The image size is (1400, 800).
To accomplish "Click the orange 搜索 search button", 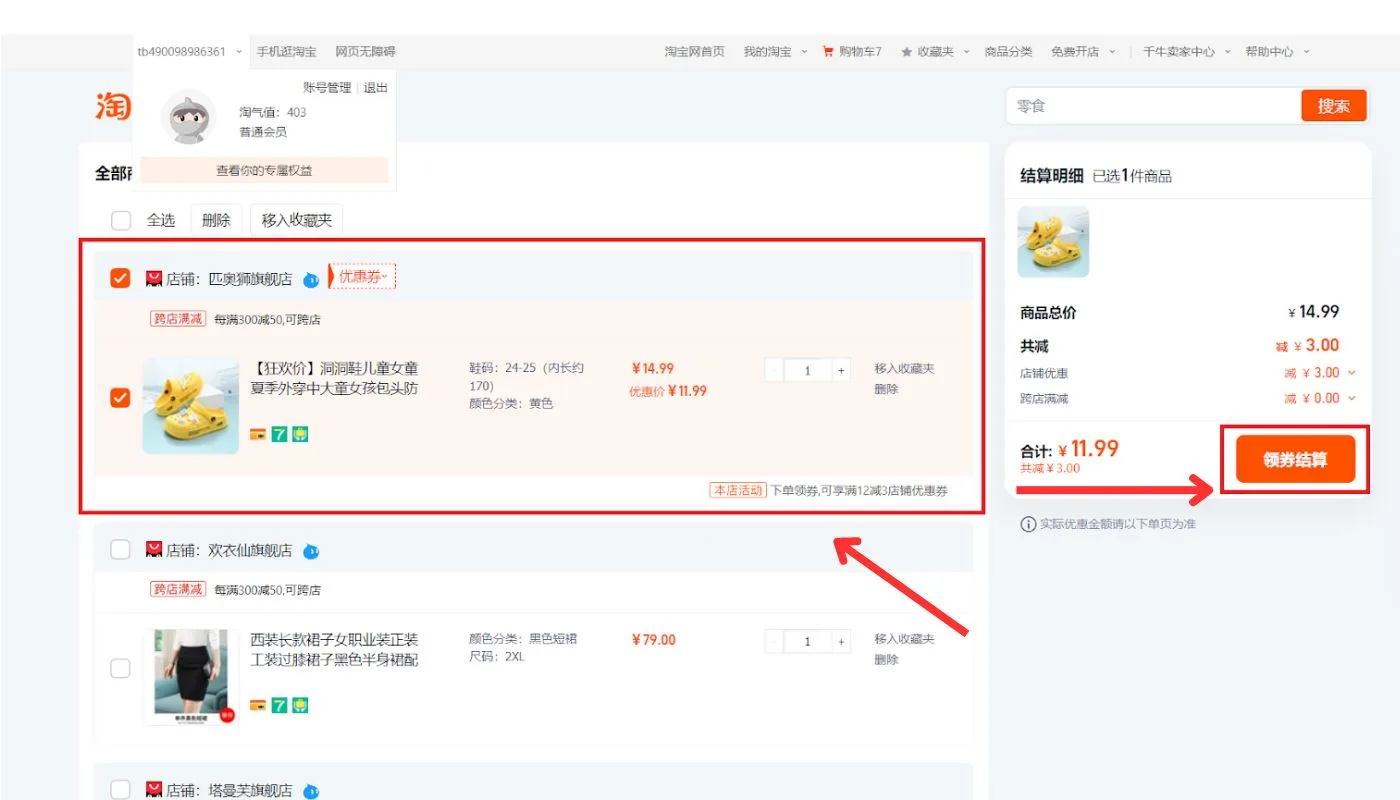I will (x=1333, y=106).
